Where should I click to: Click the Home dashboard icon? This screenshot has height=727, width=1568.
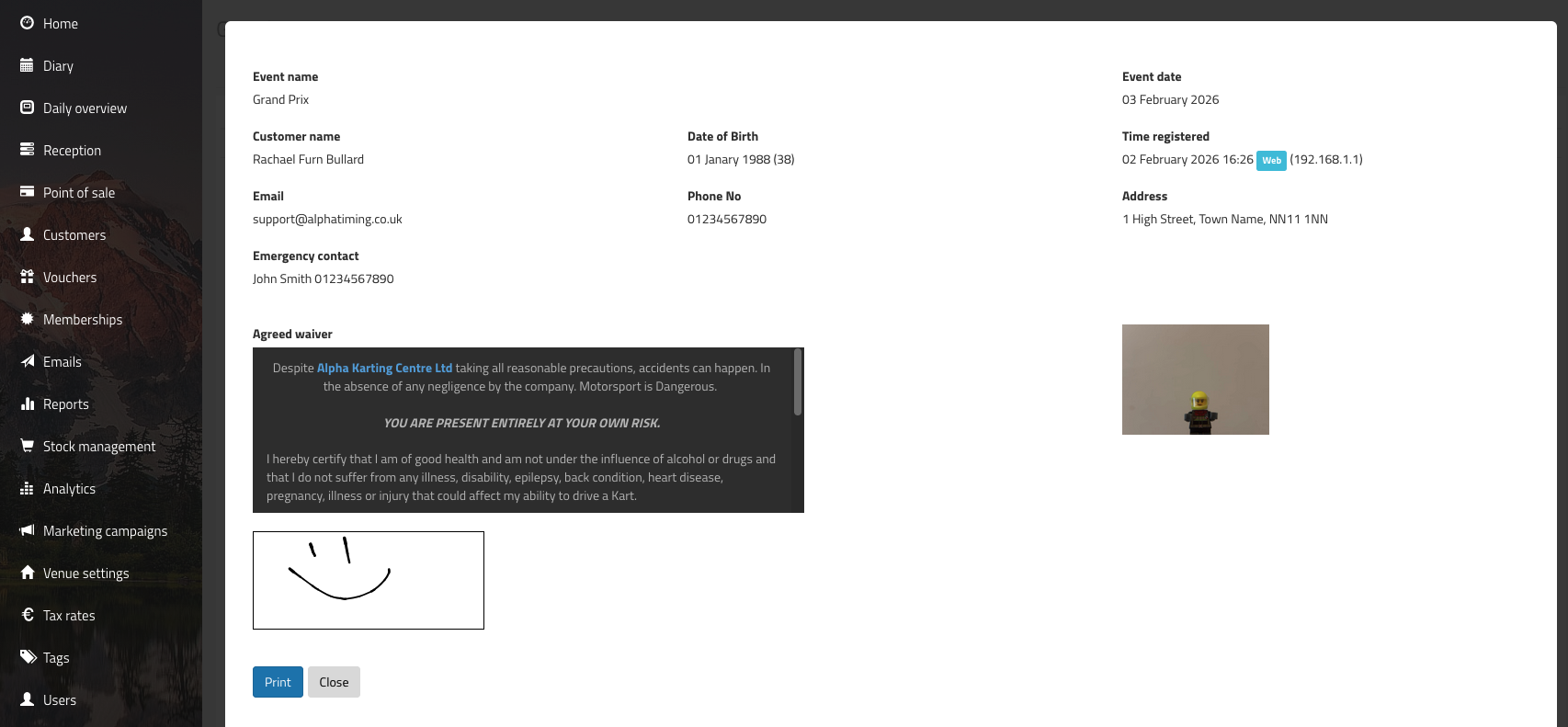coord(28,23)
